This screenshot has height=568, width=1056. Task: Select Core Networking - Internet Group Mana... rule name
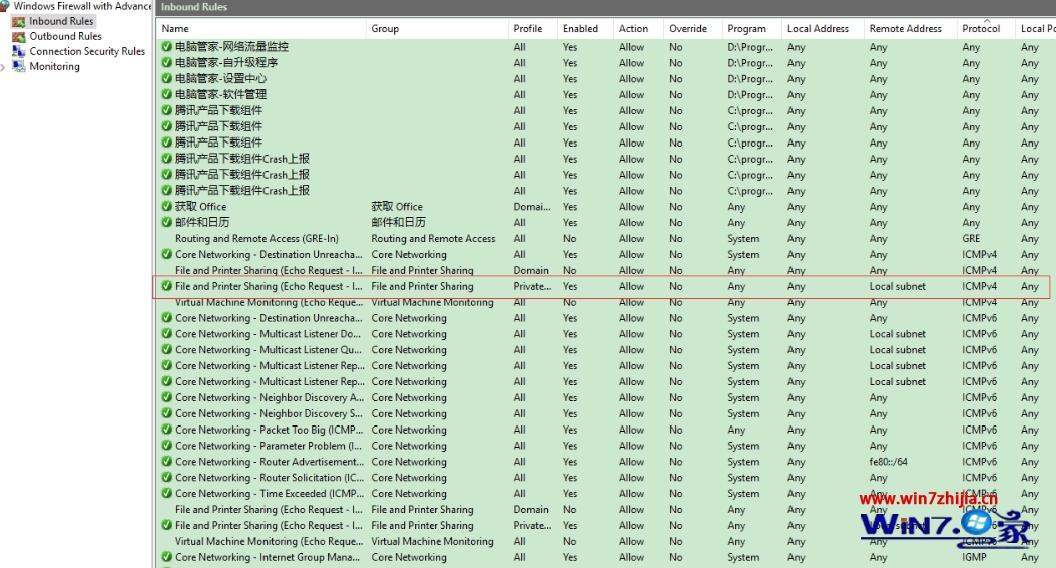tap(267, 557)
